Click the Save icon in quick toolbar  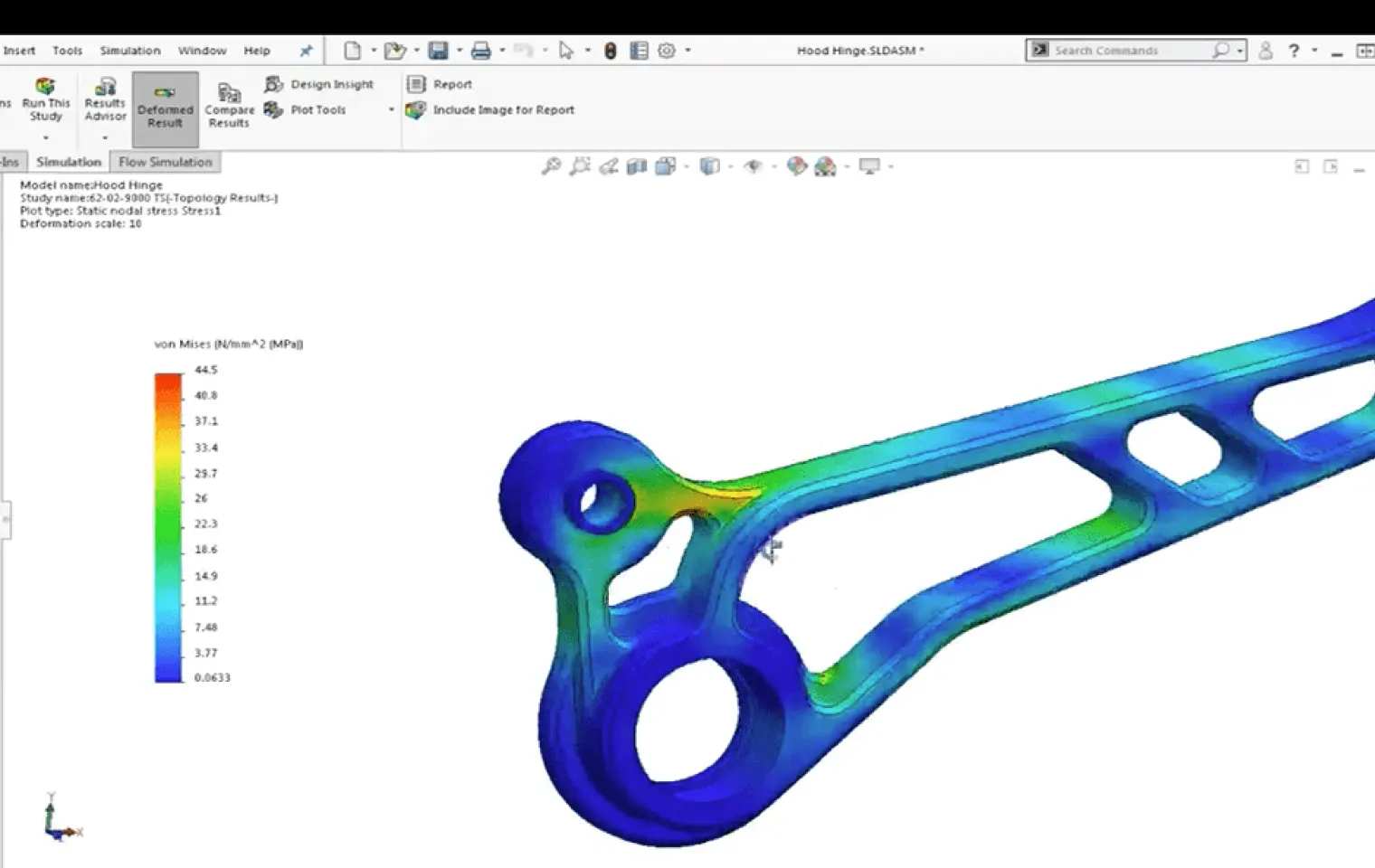pyautogui.click(x=438, y=51)
